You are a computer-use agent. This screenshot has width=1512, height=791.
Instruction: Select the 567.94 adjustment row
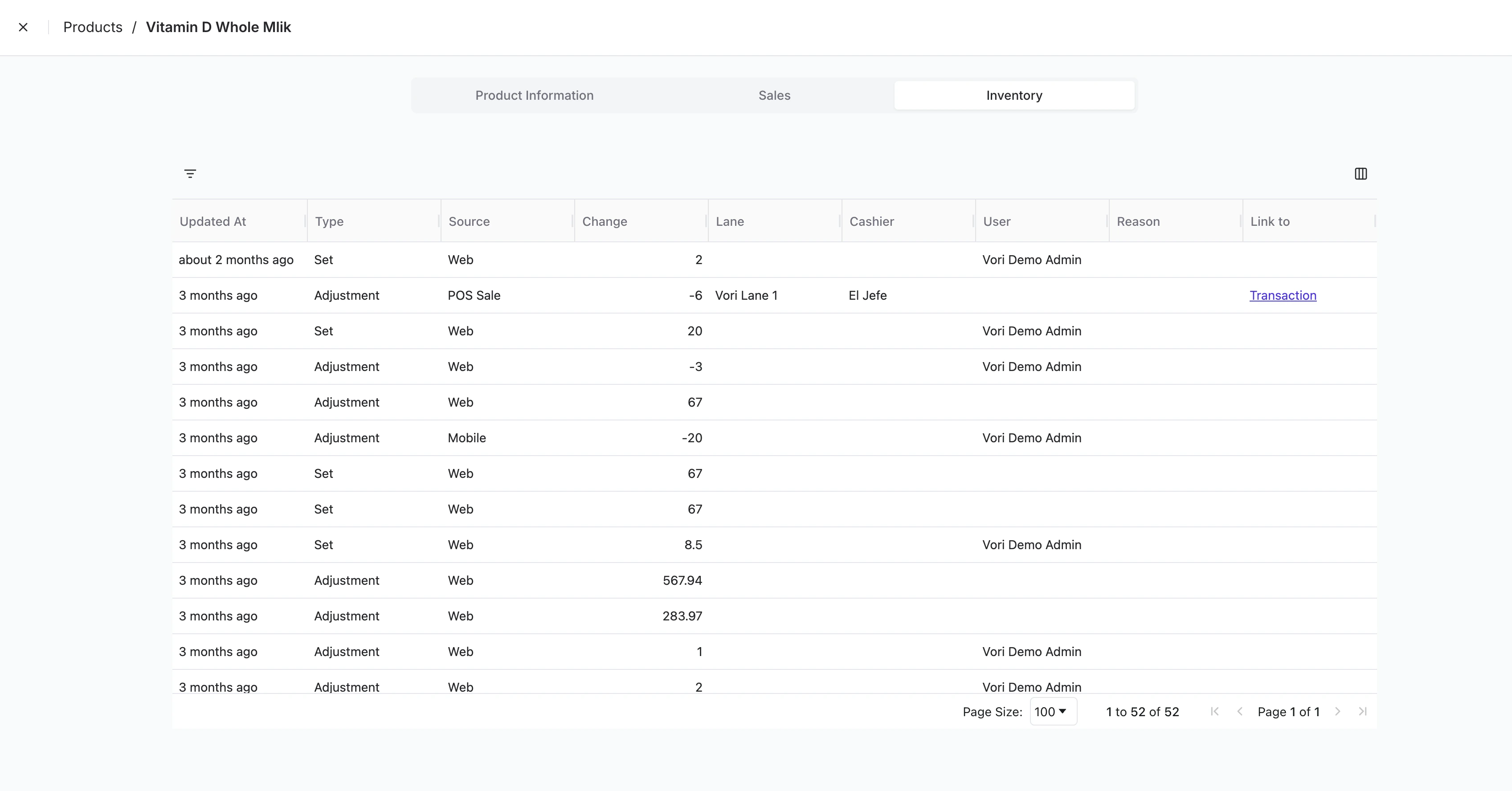pos(682,580)
